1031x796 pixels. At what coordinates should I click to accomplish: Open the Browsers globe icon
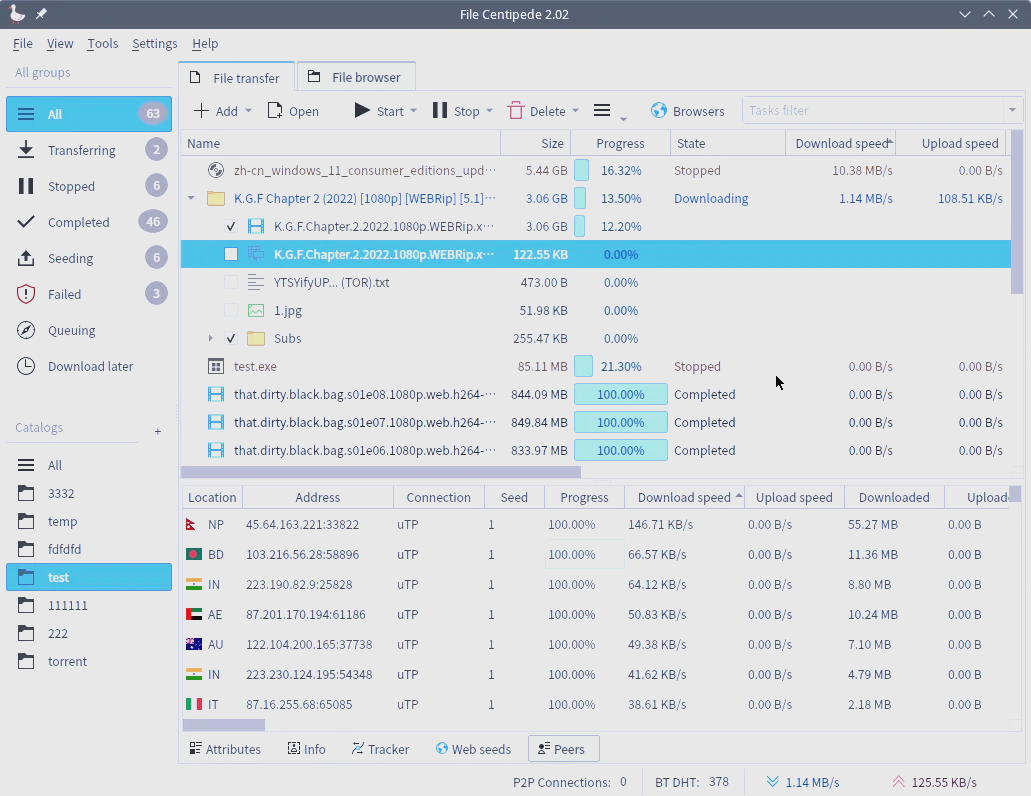click(x=659, y=111)
